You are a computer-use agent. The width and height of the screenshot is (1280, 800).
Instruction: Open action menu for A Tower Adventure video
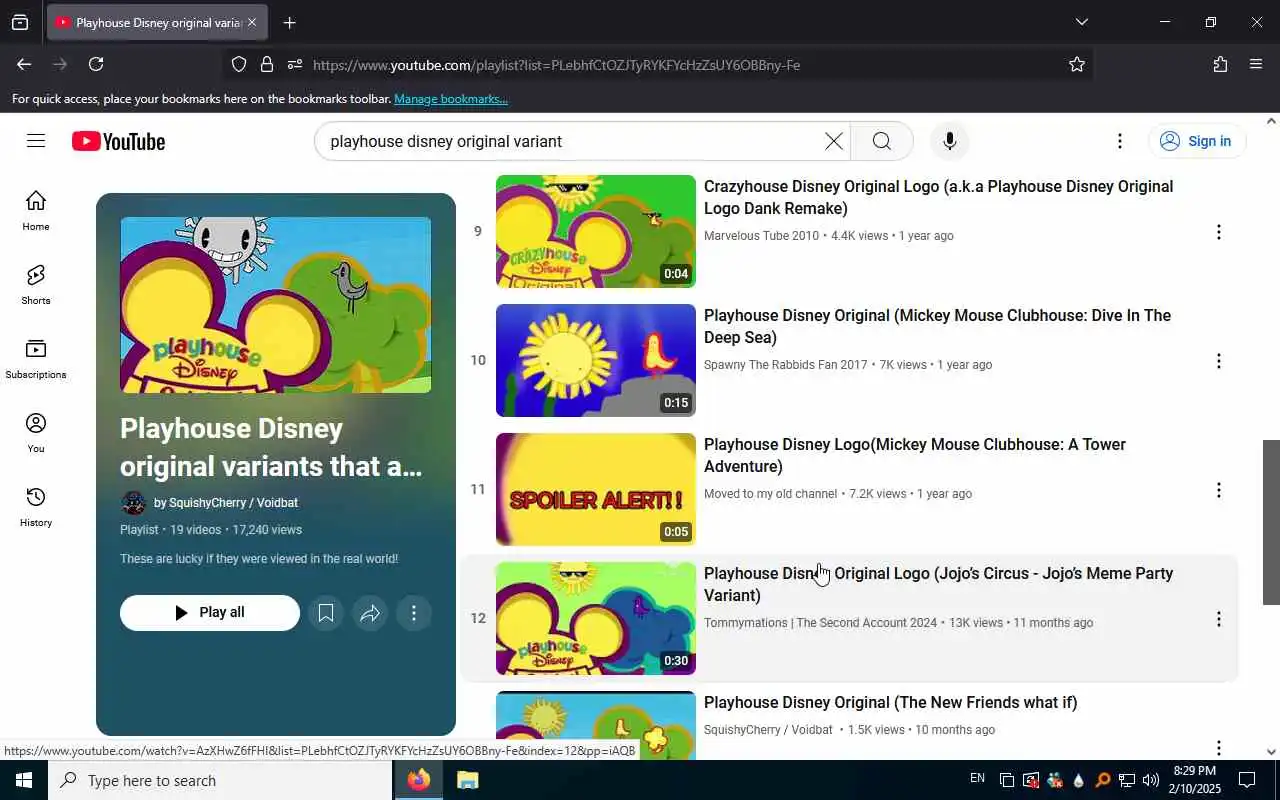(x=1218, y=490)
